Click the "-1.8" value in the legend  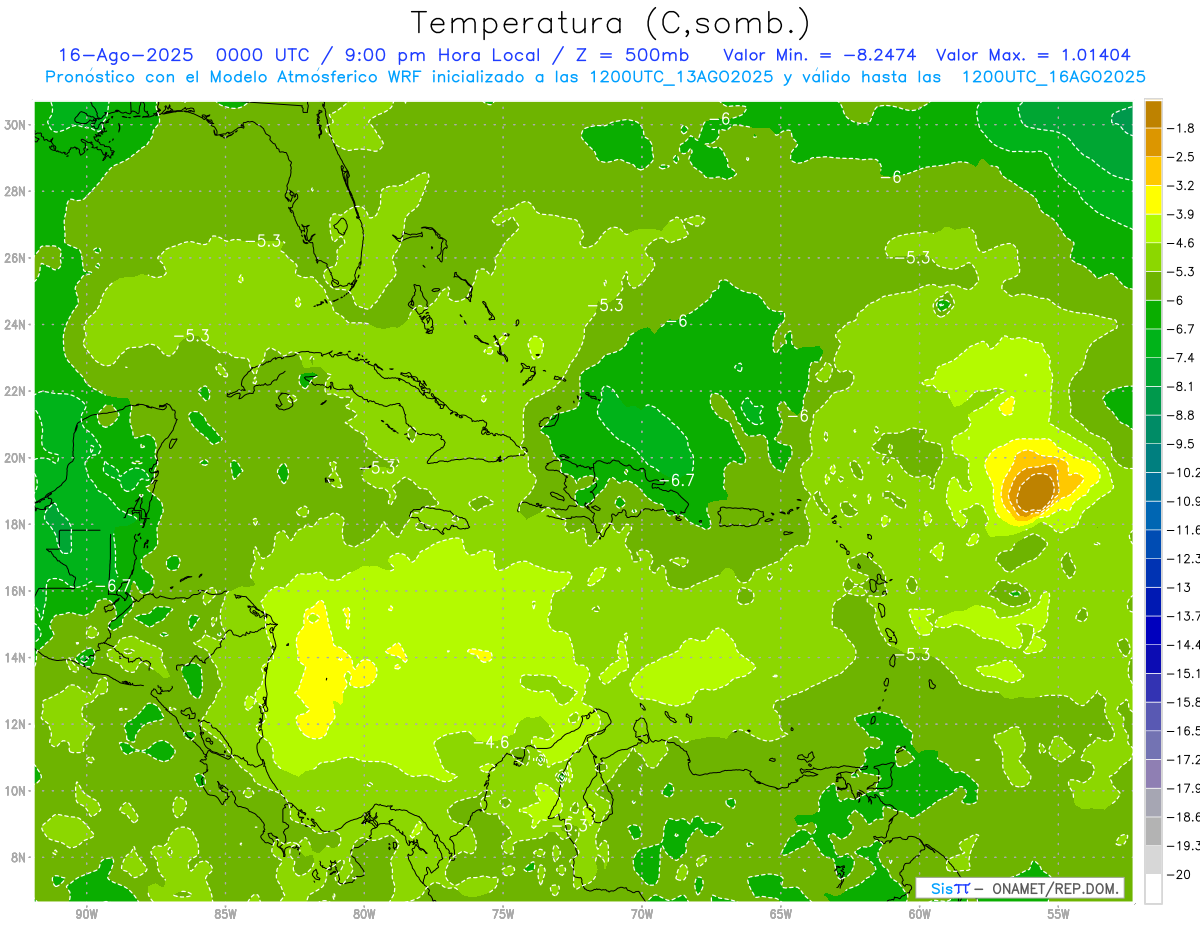[x=1182, y=128]
